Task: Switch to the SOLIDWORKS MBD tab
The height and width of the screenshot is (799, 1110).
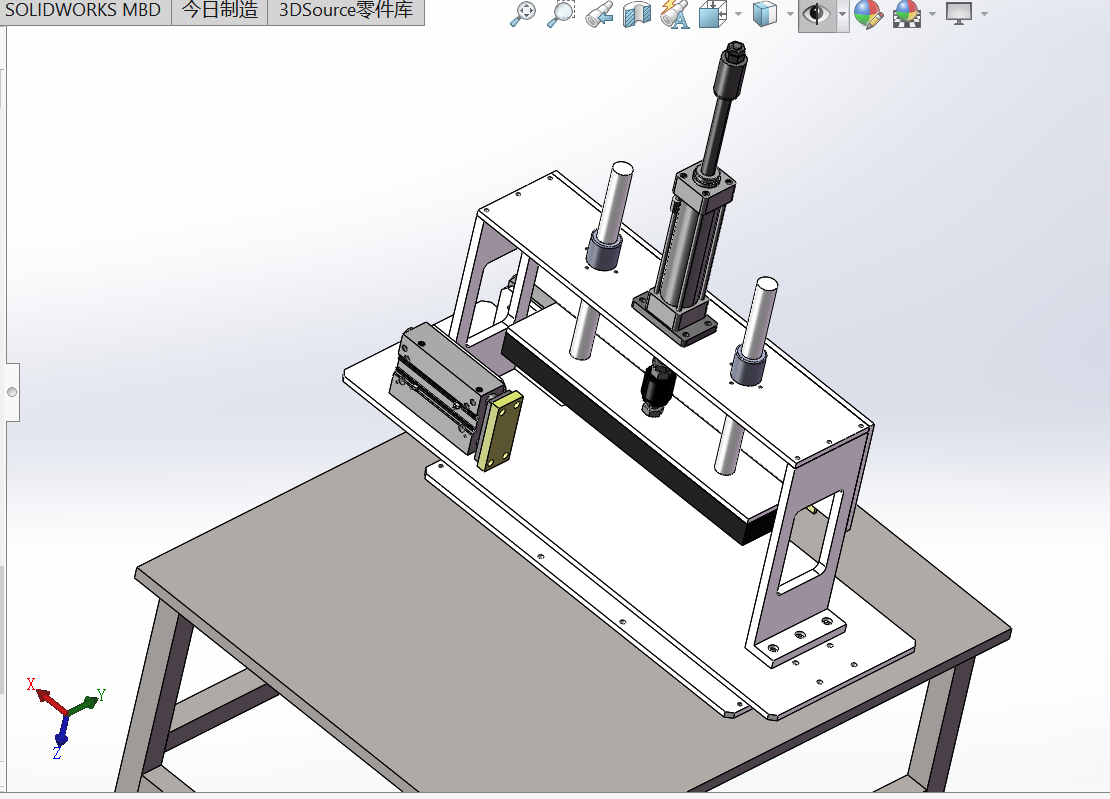Action: tap(83, 11)
